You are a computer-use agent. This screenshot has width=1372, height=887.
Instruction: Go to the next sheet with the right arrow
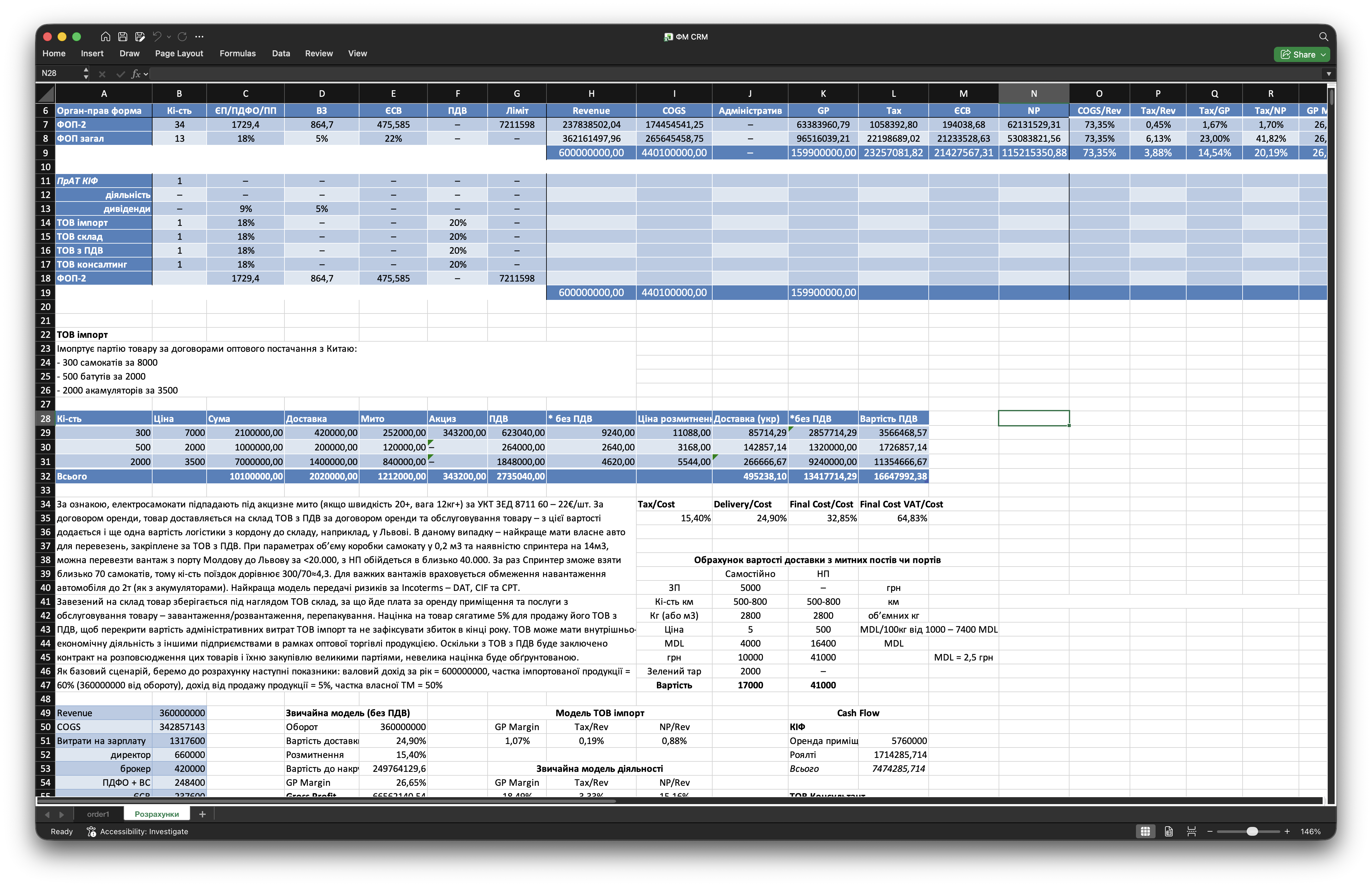click(x=62, y=815)
